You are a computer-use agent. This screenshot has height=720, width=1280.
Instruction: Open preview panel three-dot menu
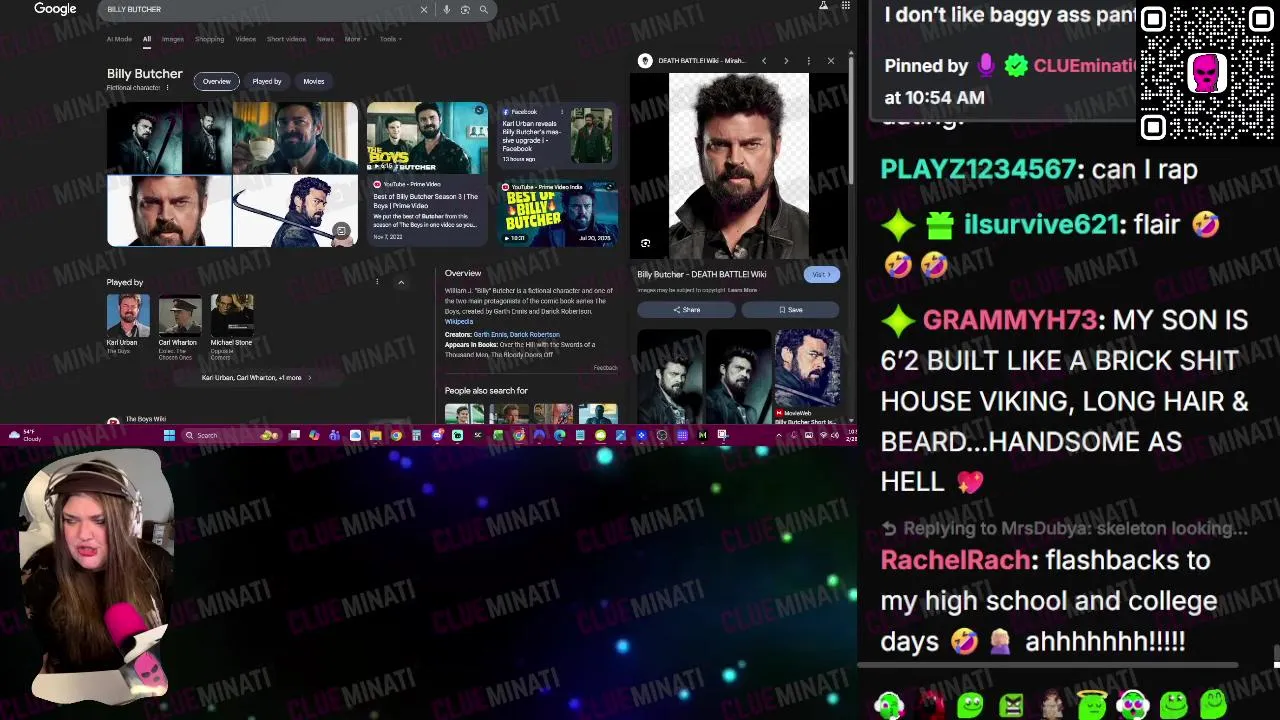[809, 61]
